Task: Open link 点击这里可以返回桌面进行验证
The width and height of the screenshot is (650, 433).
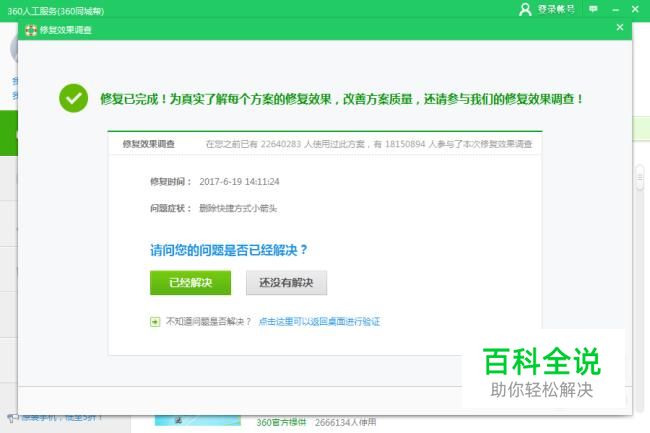Action: pyautogui.click(x=319, y=322)
